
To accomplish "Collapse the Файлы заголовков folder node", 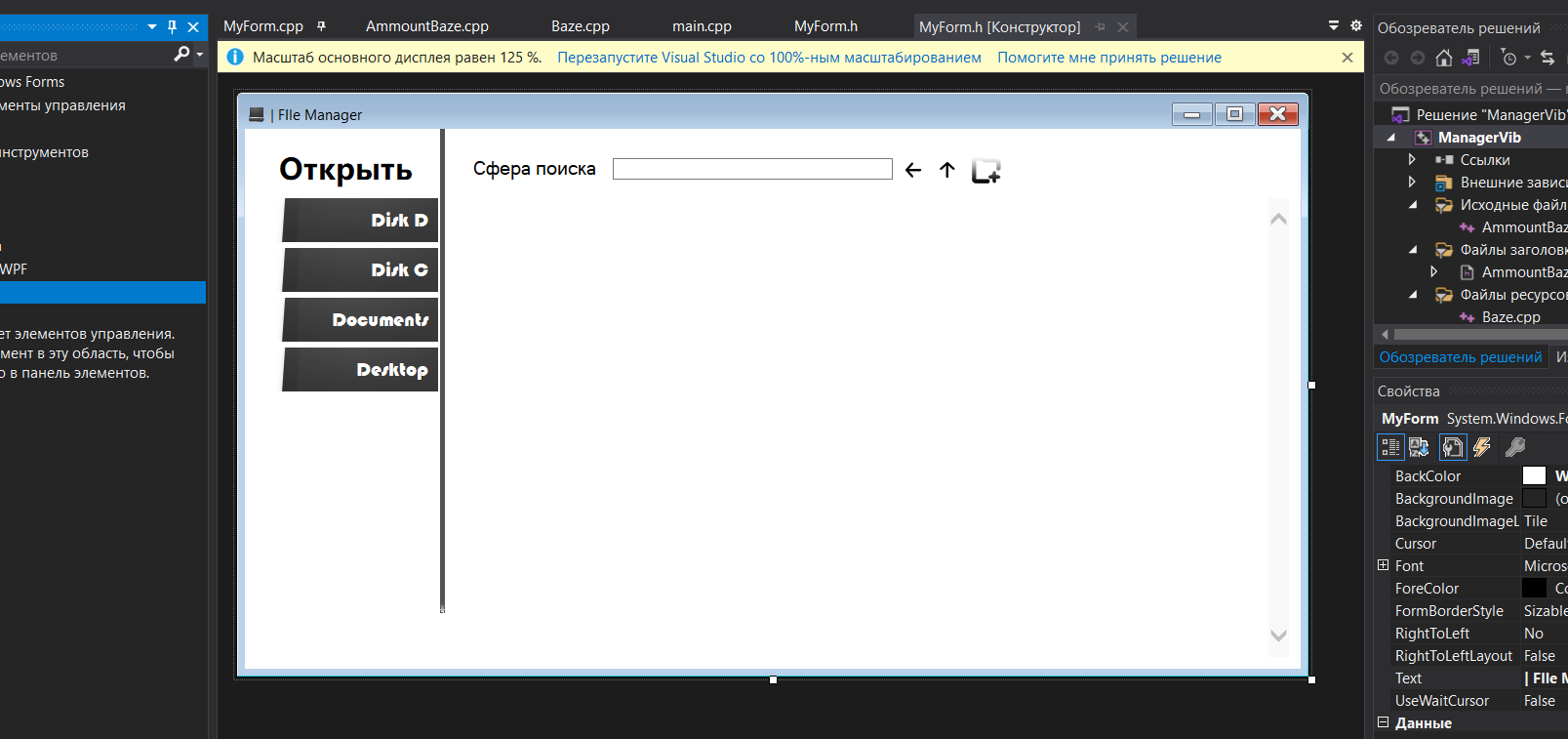I will 1413,249.
